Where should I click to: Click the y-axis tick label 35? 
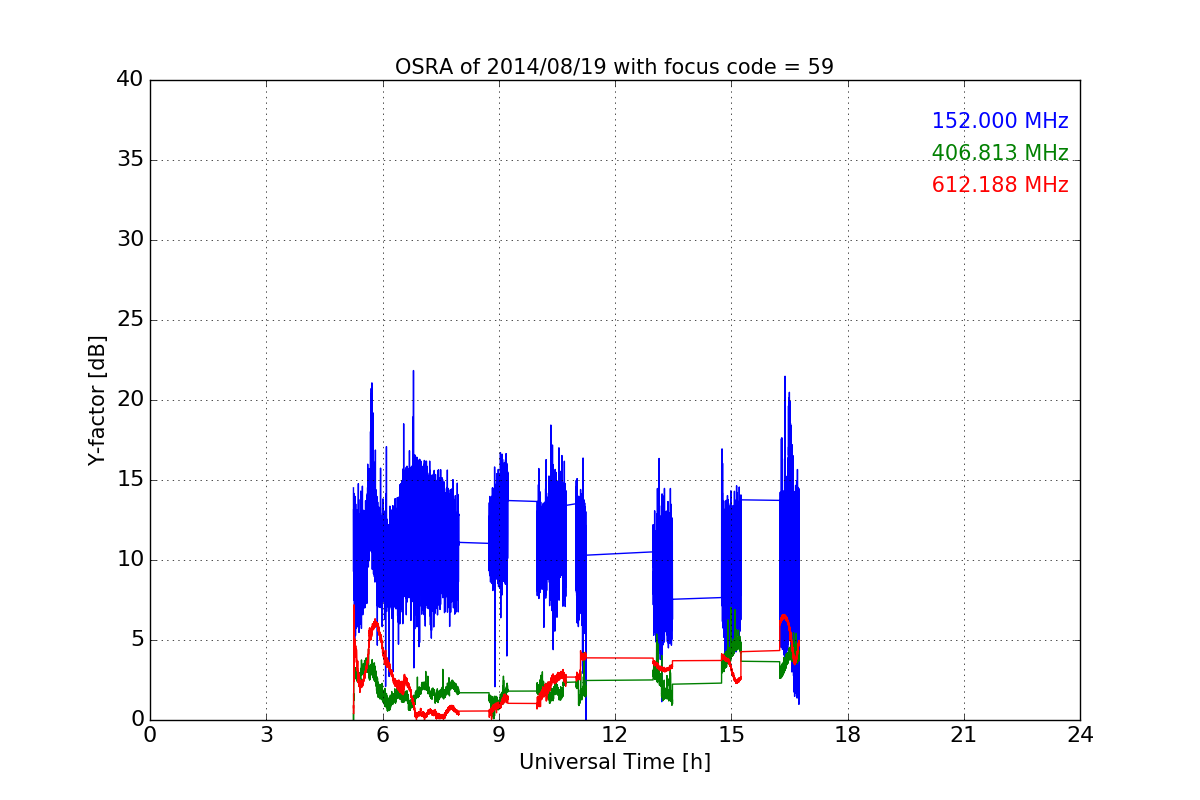[x=130, y=160]
